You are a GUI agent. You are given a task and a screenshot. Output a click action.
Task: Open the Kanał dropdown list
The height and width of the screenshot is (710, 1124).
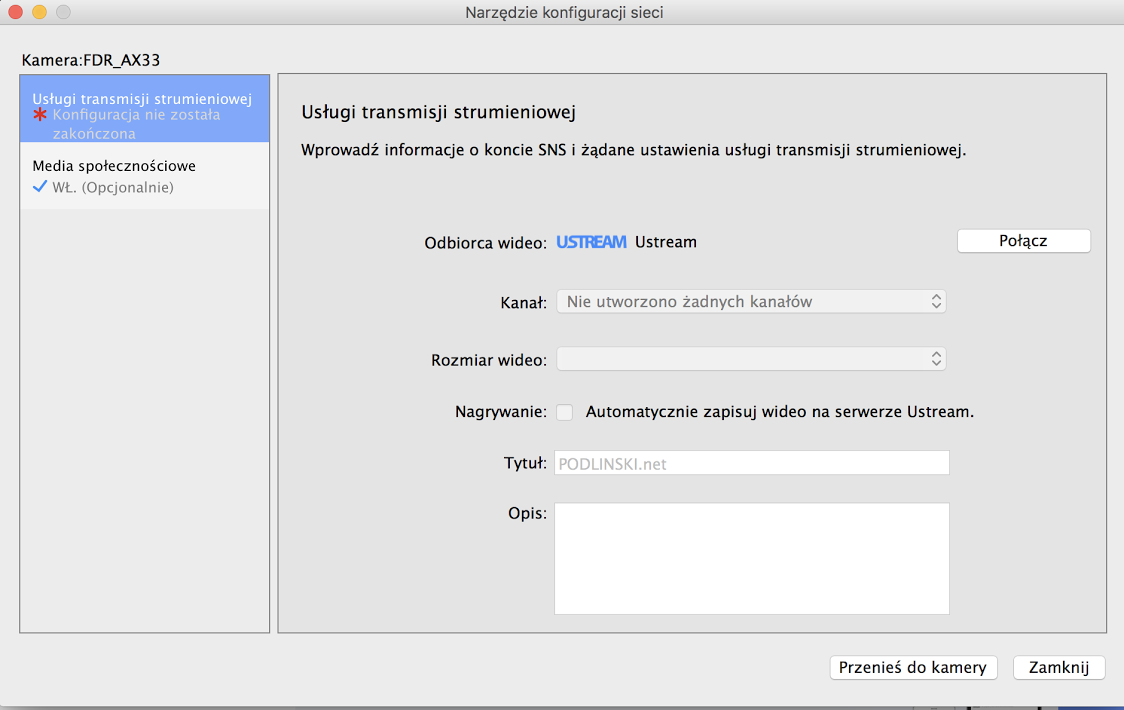click(750, 301)
